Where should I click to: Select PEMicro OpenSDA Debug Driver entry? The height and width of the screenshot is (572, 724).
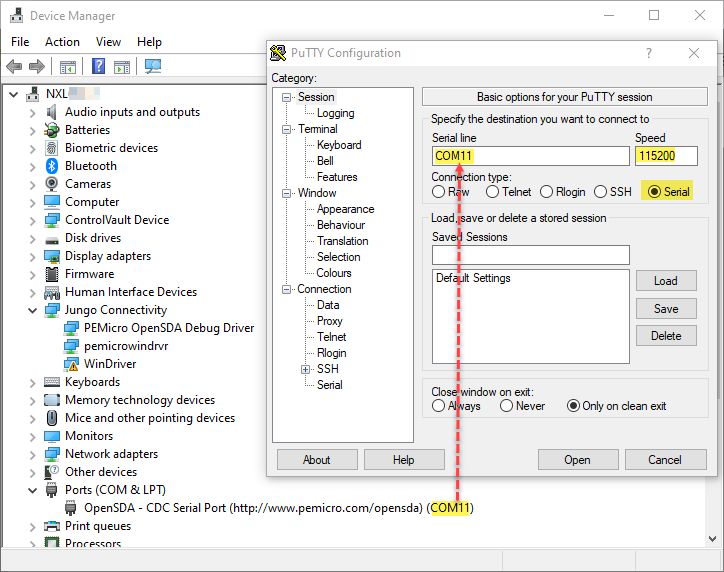pos(169,328)
